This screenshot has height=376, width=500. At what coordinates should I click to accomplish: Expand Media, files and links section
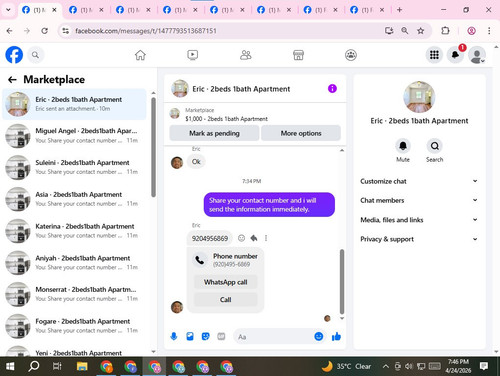[x=419, y=220]
